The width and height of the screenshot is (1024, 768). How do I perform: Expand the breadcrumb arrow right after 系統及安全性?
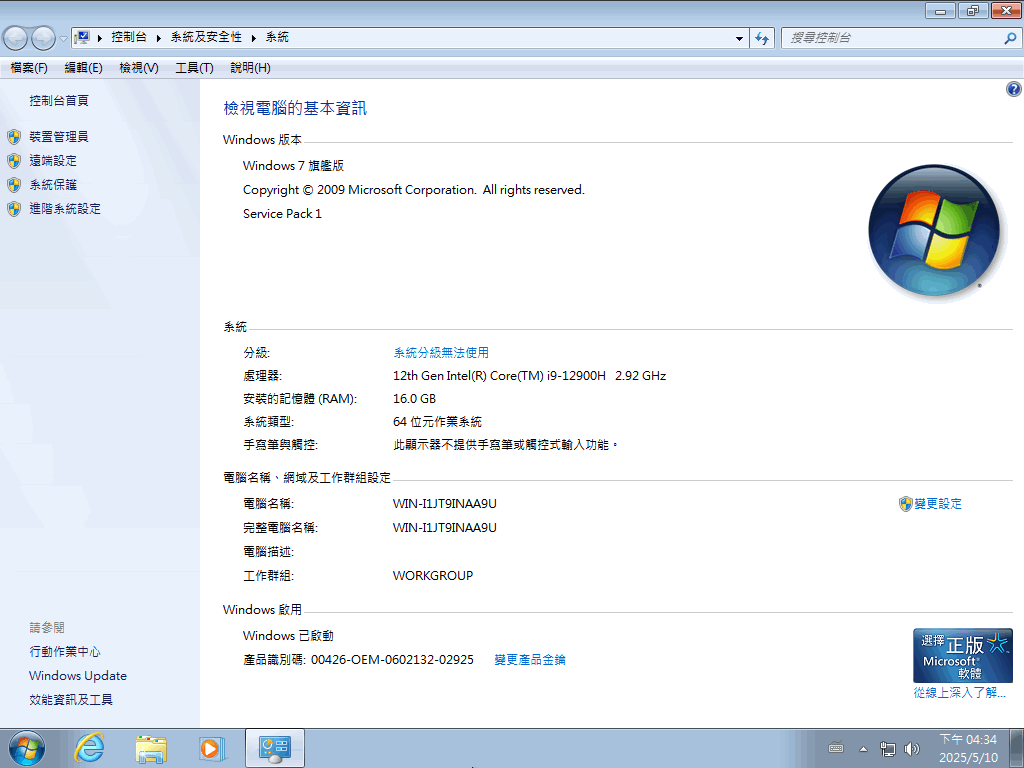coord(254,38)
